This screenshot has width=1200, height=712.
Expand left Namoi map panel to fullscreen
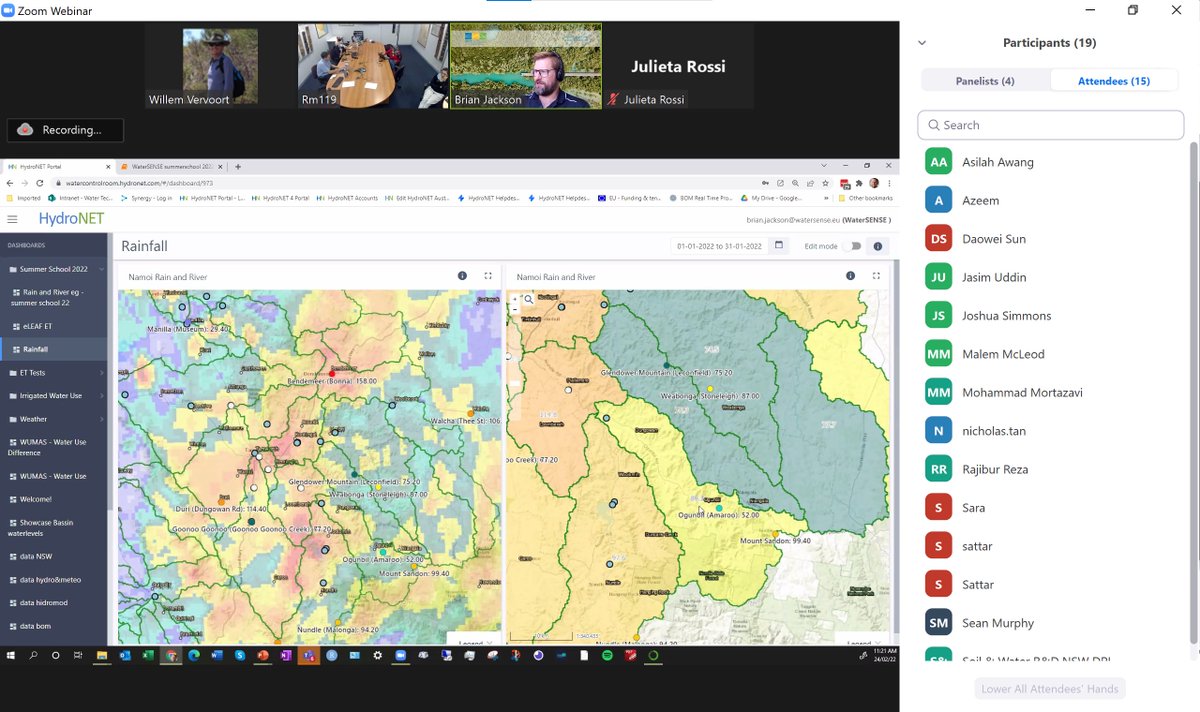488,276
